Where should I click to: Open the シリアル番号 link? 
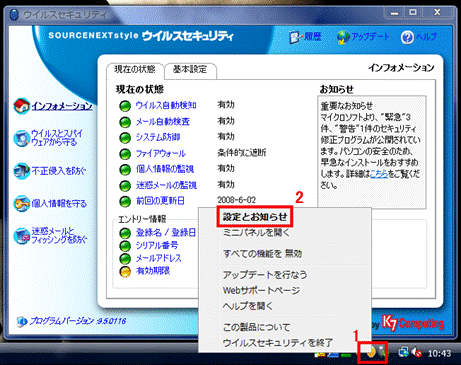(x=157, y=245)
